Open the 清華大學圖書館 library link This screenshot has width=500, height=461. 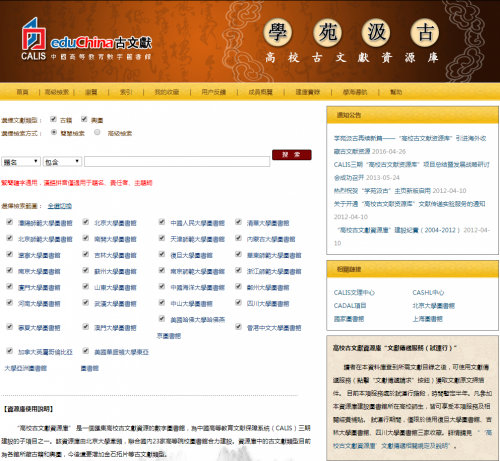click(268, 223)
